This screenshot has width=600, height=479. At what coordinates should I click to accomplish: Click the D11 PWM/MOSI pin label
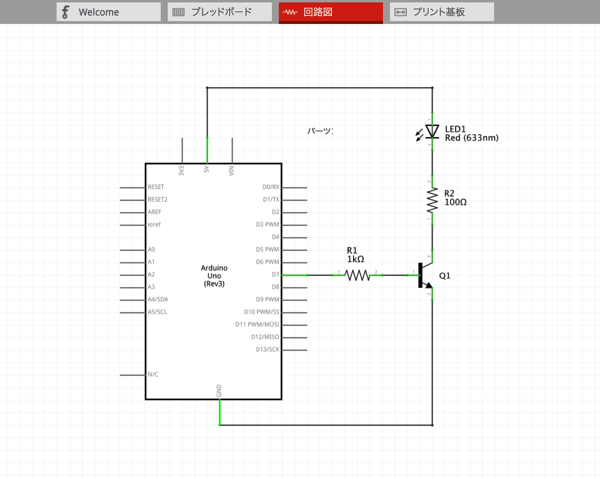point(257,325)
